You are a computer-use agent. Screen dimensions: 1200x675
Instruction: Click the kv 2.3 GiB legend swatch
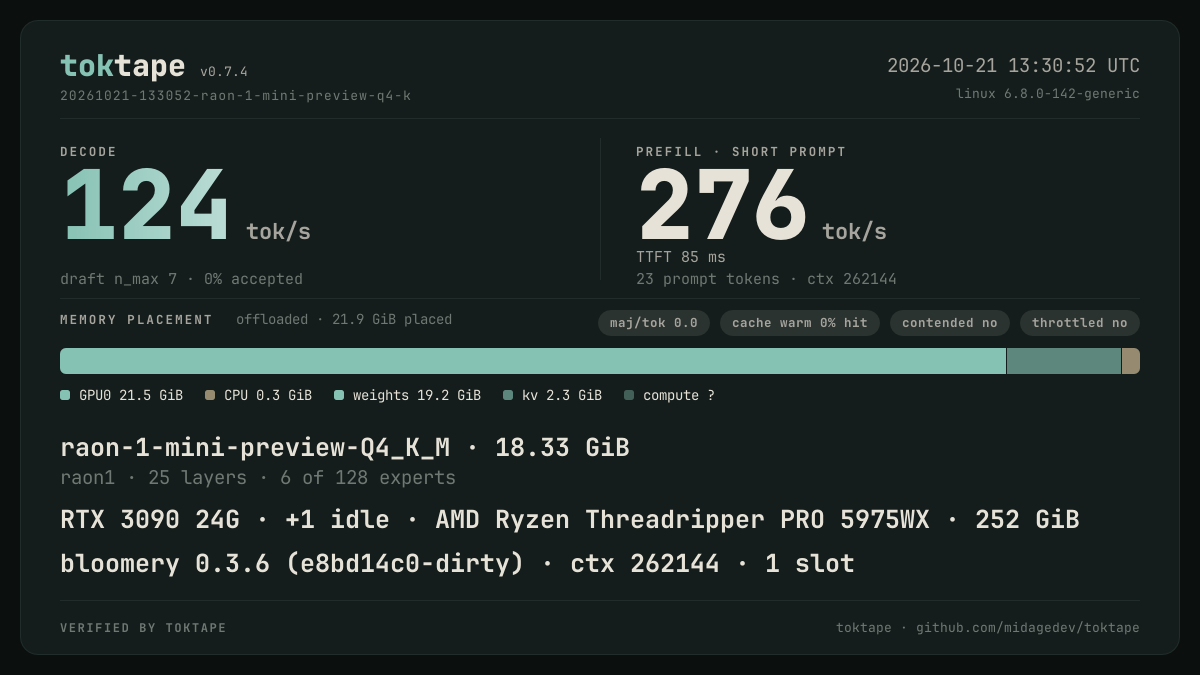coord(508,395)
